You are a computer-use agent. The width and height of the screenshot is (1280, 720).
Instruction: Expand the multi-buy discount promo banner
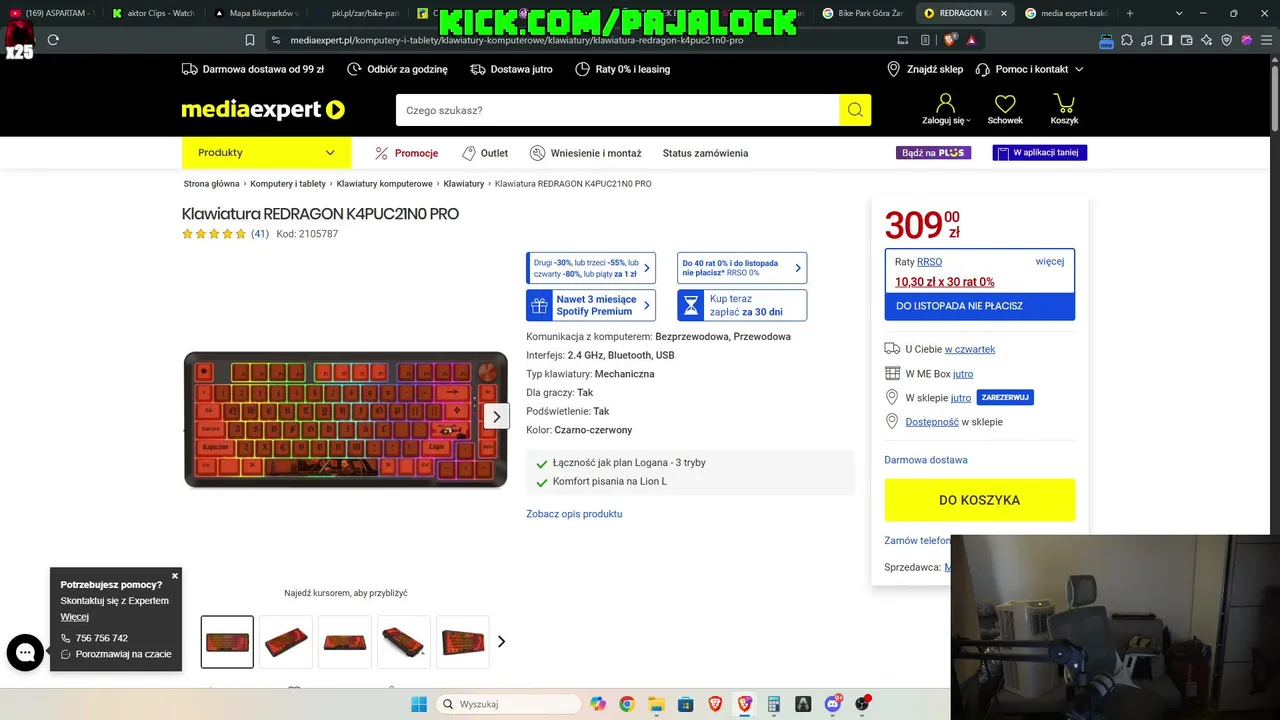pos(591,268)
